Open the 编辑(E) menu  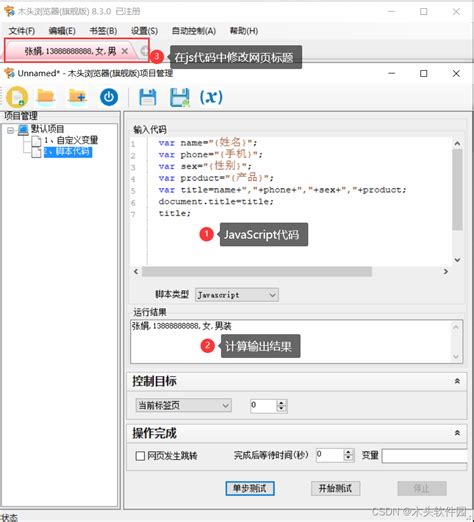coord(62,31)
